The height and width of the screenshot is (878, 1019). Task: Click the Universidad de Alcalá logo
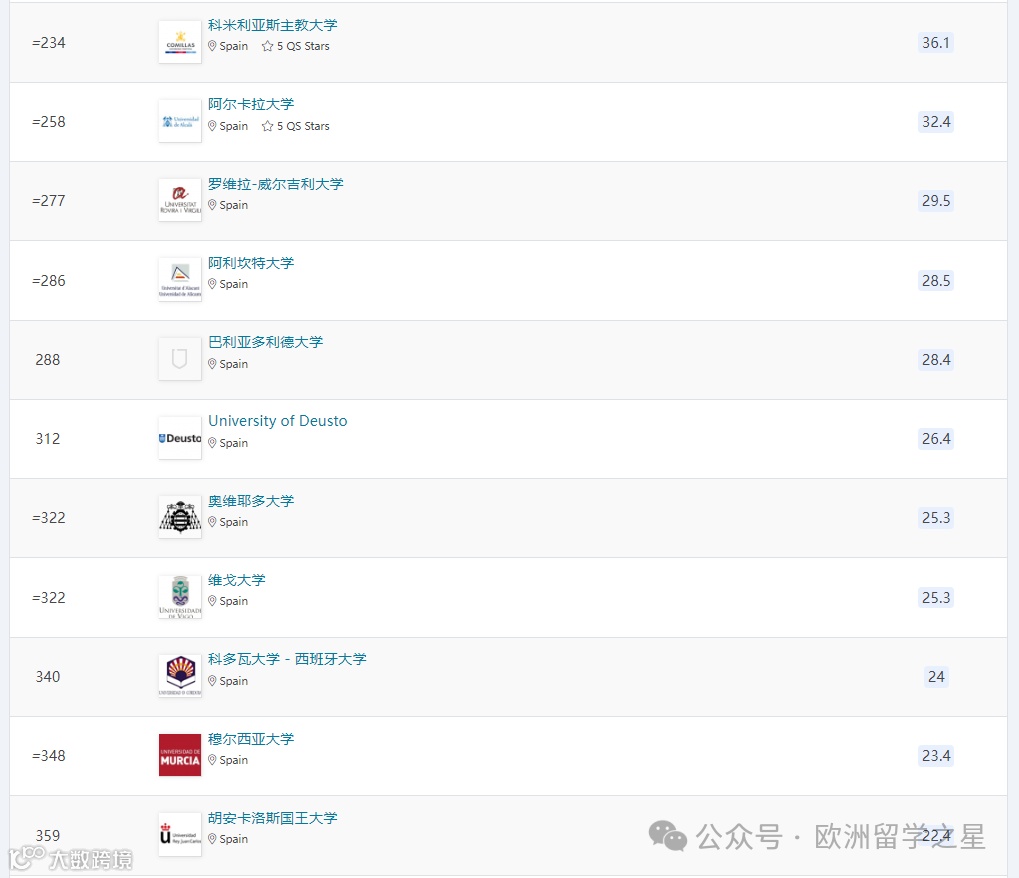(179, 120)
